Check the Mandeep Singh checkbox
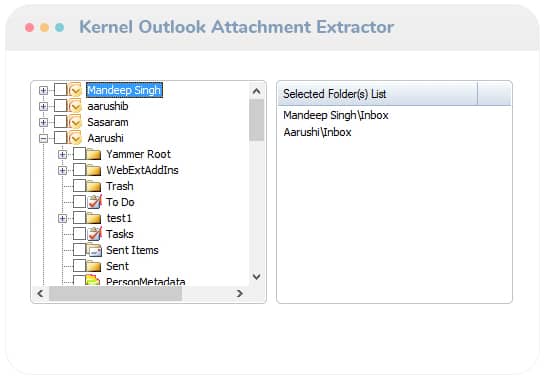Image resolution: width=545 pixels, height=380 pixels. (x=60, y=90)
